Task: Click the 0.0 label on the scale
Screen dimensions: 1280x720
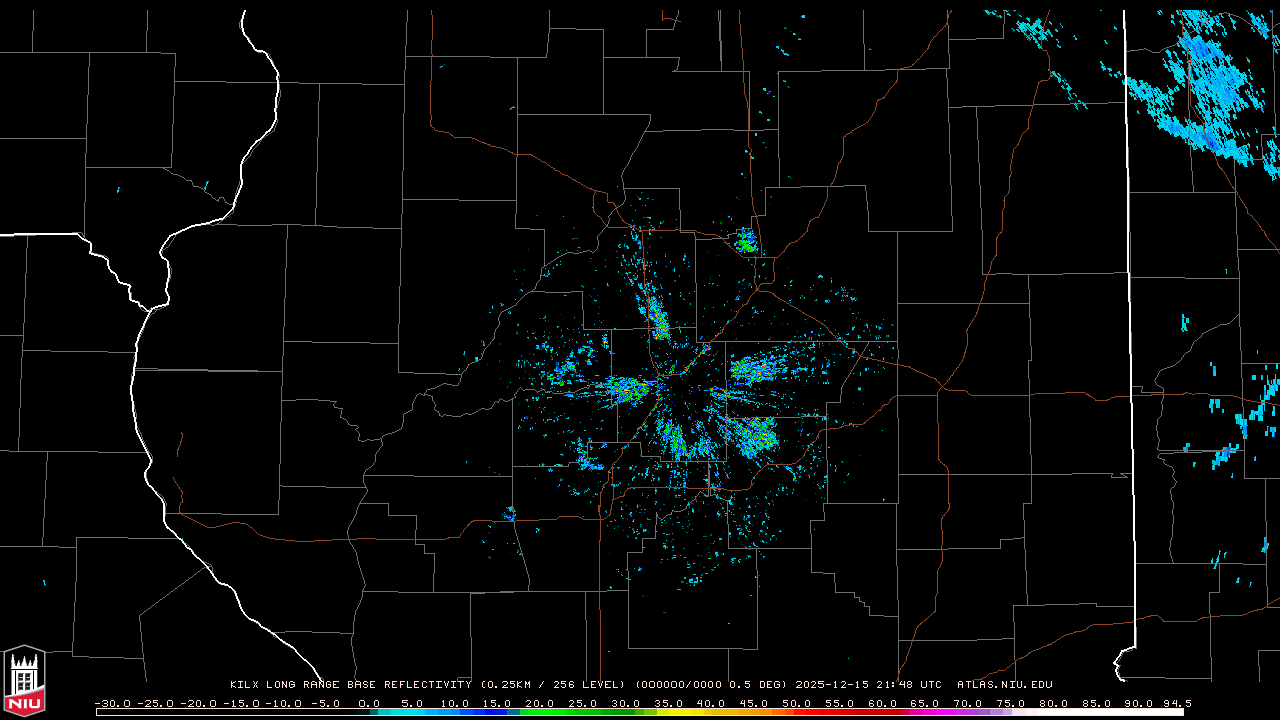Action: pyautogui.click(x=368, y=703)
